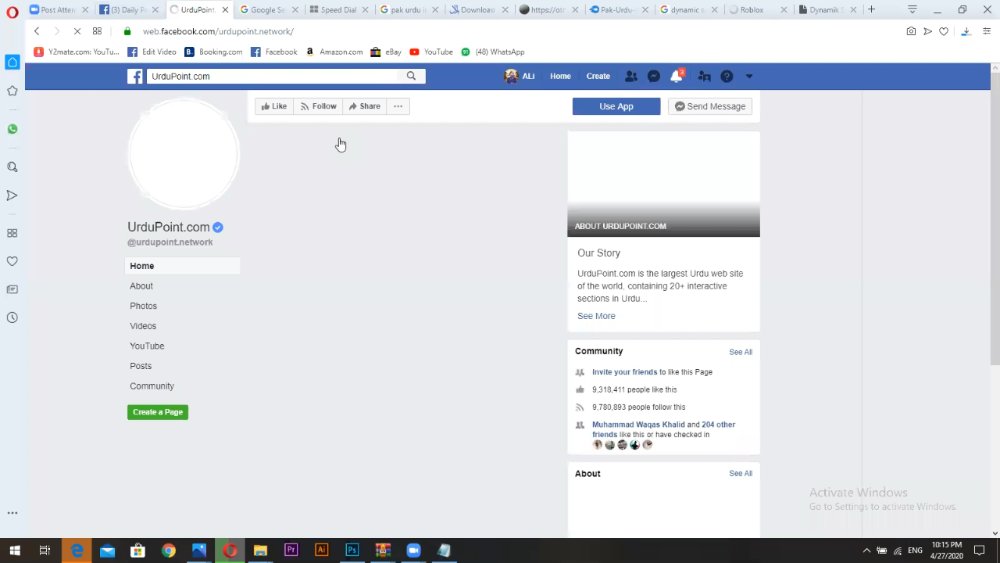Open the Friend Requests icon
The height and width of the screenshot is (563, 1000).
pos(631,76)
